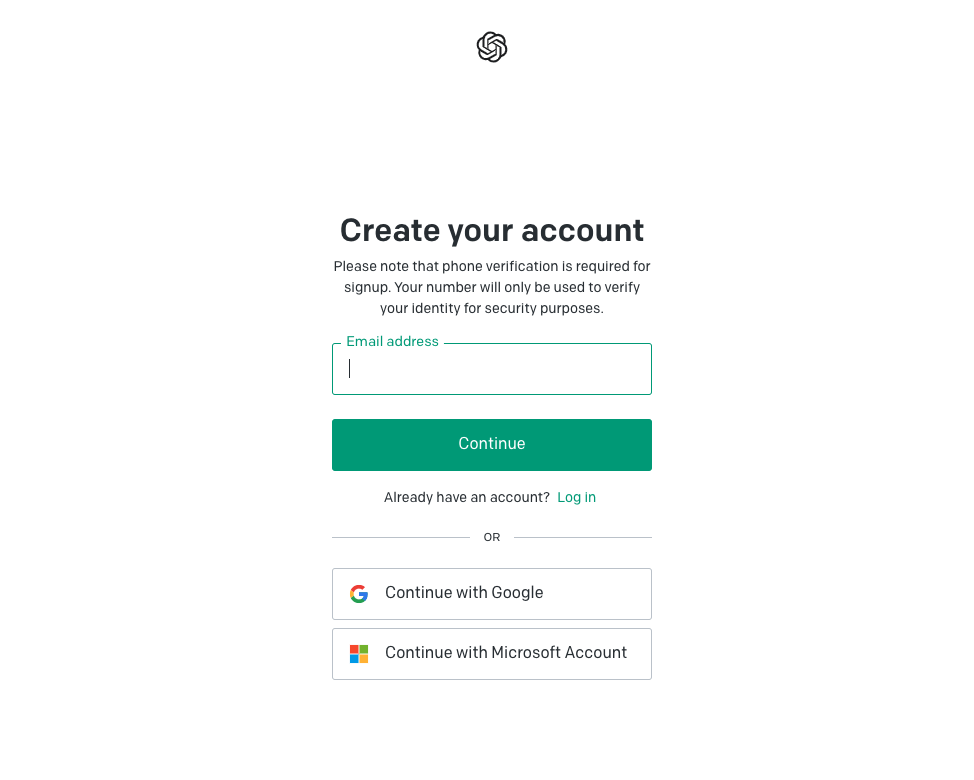Click the green Continue button

click(492, 445)
